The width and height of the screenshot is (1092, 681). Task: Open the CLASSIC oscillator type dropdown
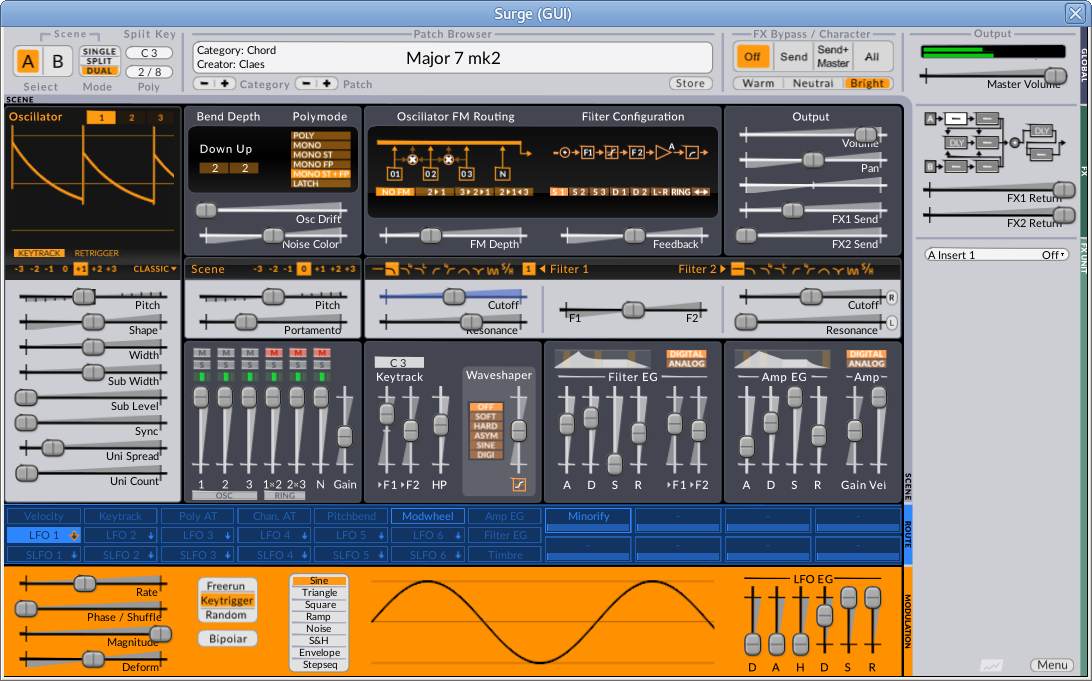(155, 269)
